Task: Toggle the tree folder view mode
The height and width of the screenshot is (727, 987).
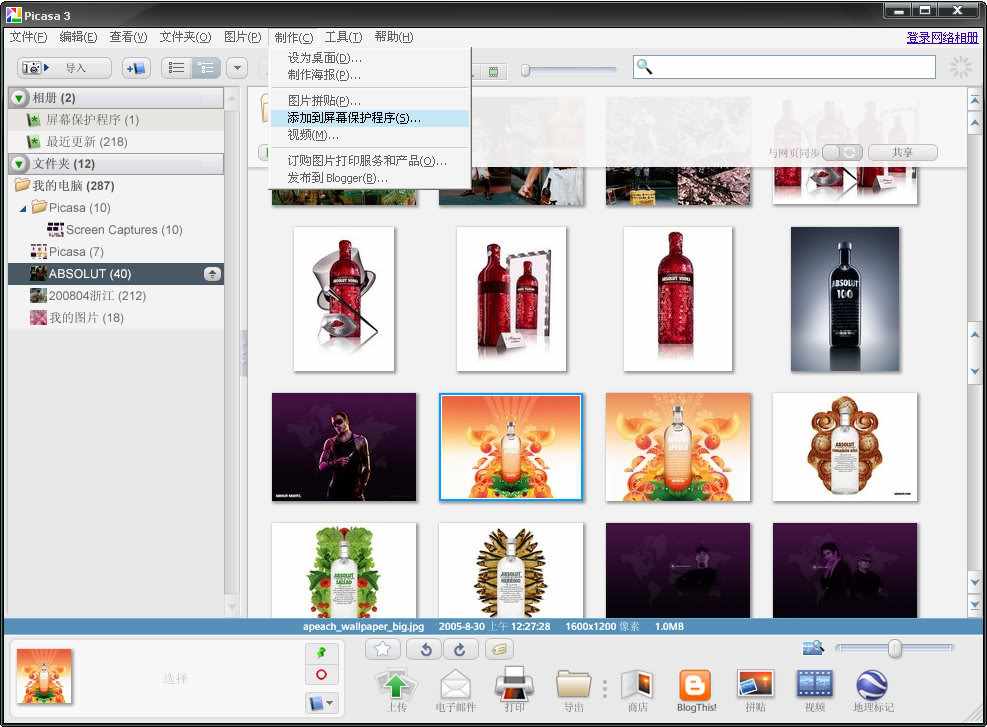Action: pyautogui.click(x=205, y=68)
